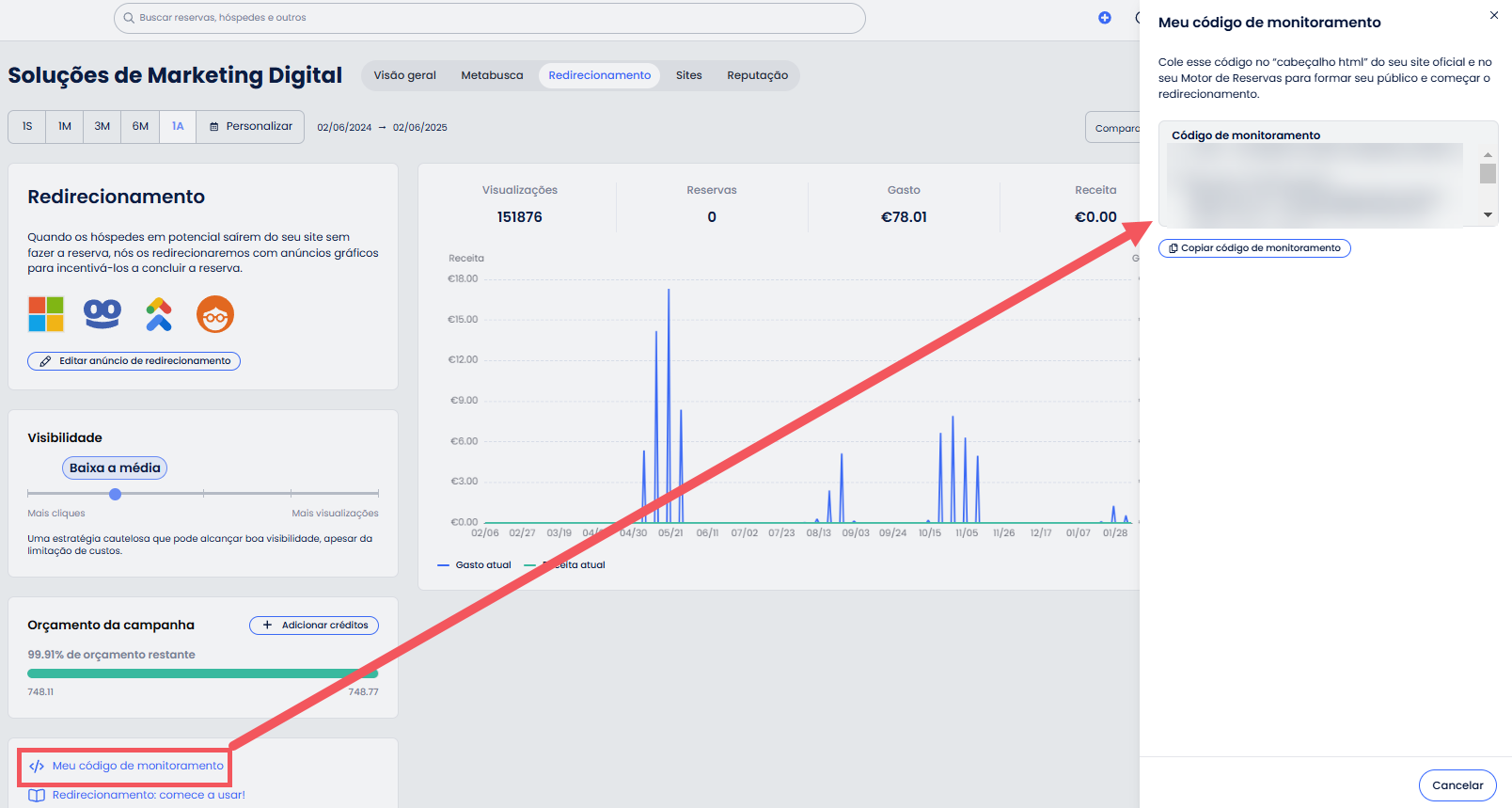Click the campaign budget progress bar
This screenshot has width=1512, height=808.
pyautogui.click(x=203, y=673)
